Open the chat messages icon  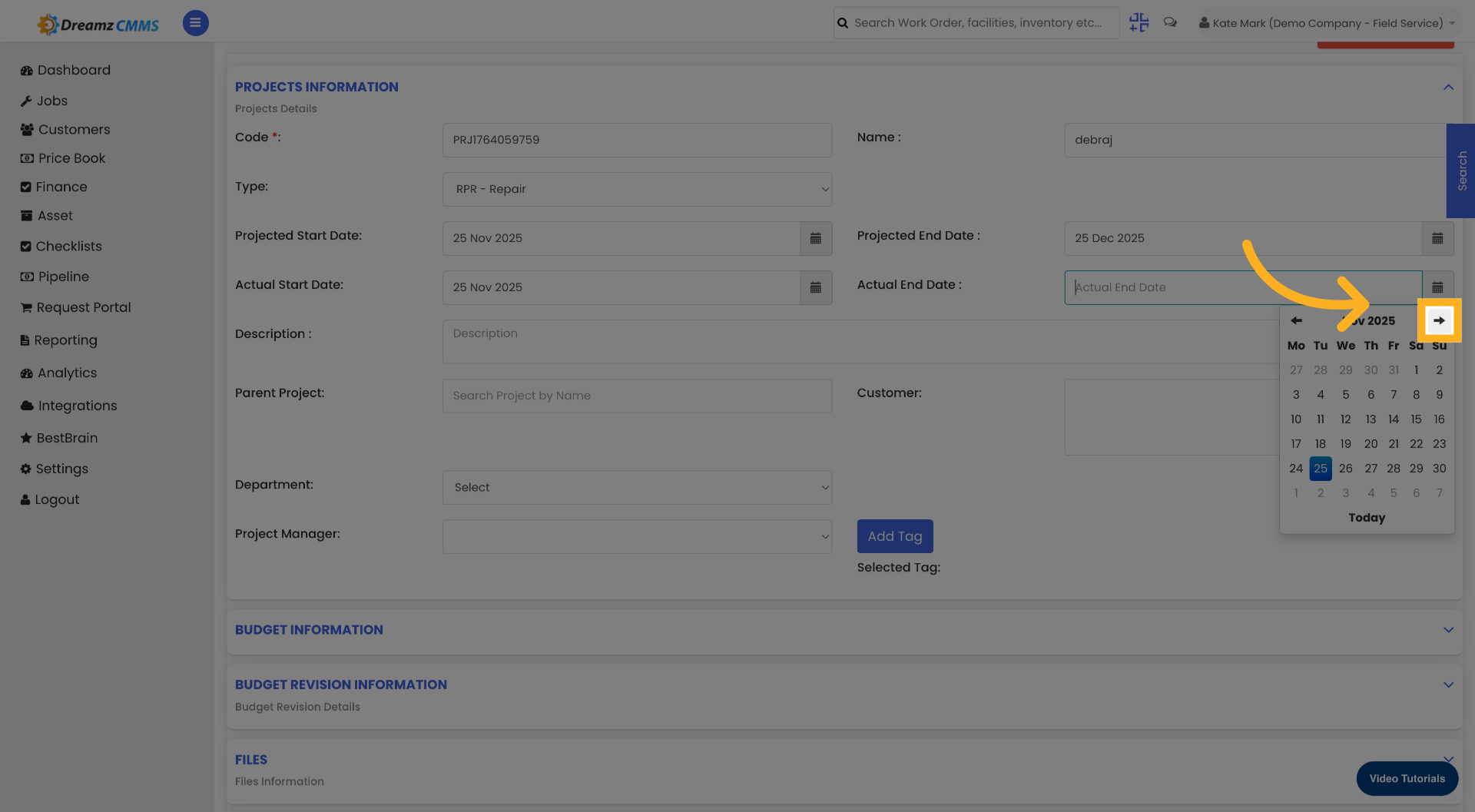pos(1170,23)
